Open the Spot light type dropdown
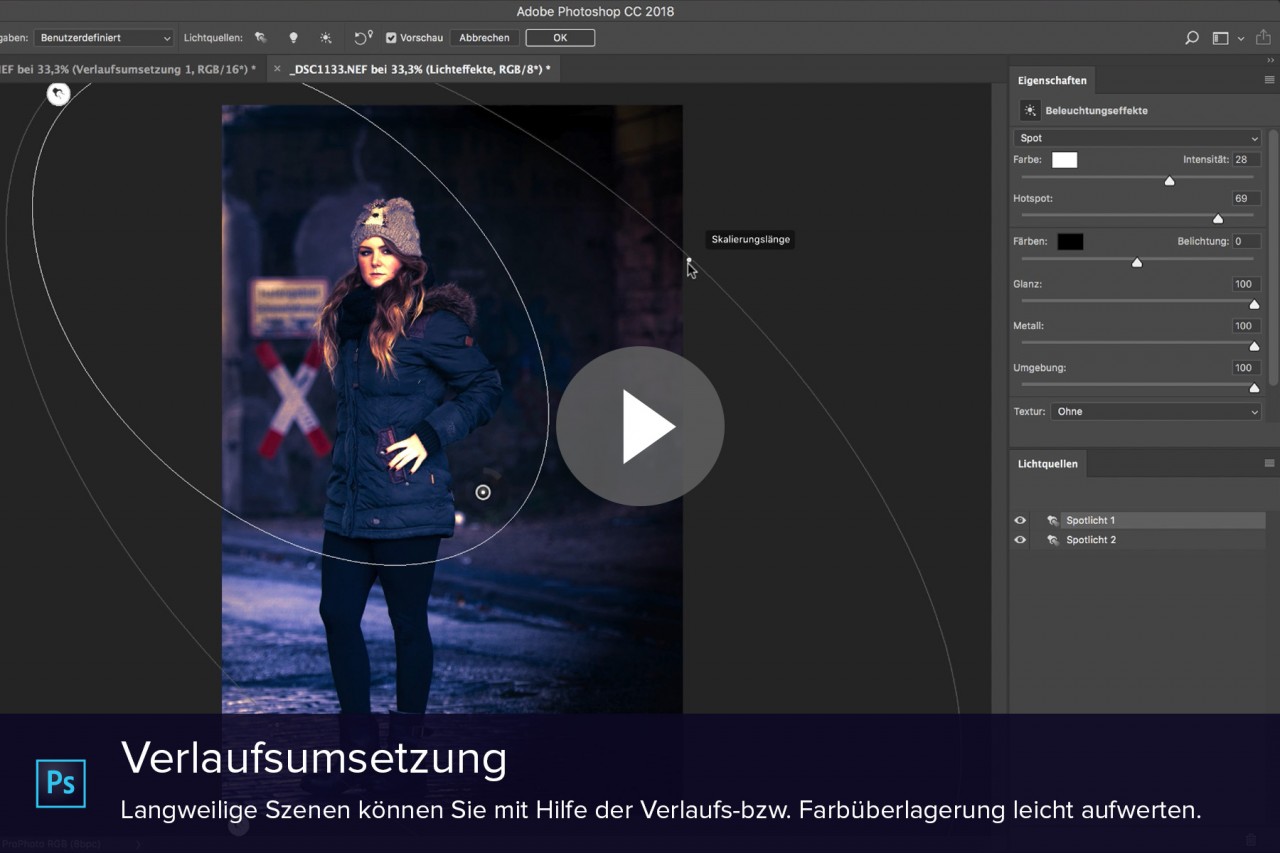This screenshot has width=1280, height=853. [x=1137, y=138]
